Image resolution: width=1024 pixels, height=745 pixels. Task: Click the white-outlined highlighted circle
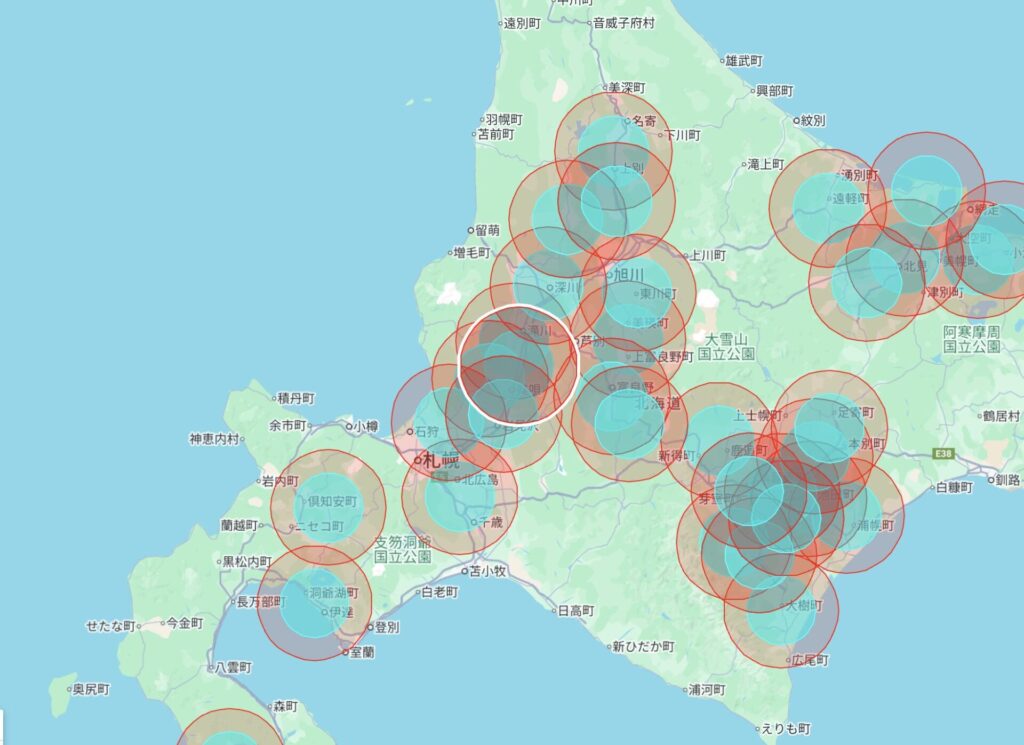pos(518,363)
